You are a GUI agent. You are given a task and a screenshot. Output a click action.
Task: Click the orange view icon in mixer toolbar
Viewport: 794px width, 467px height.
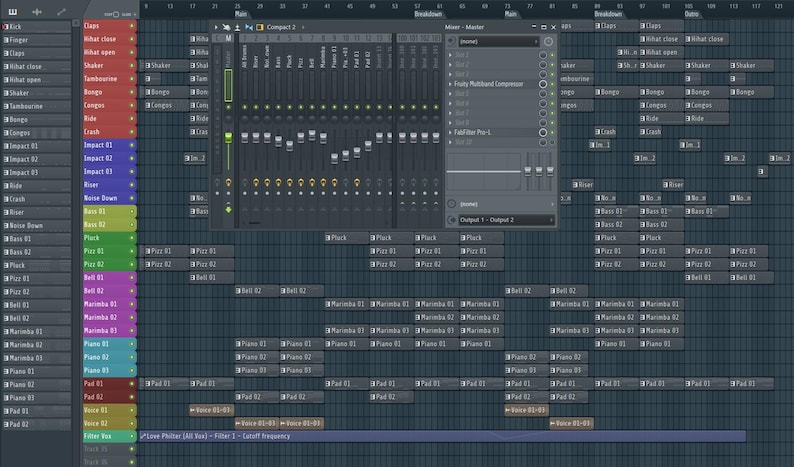point(260,27)
